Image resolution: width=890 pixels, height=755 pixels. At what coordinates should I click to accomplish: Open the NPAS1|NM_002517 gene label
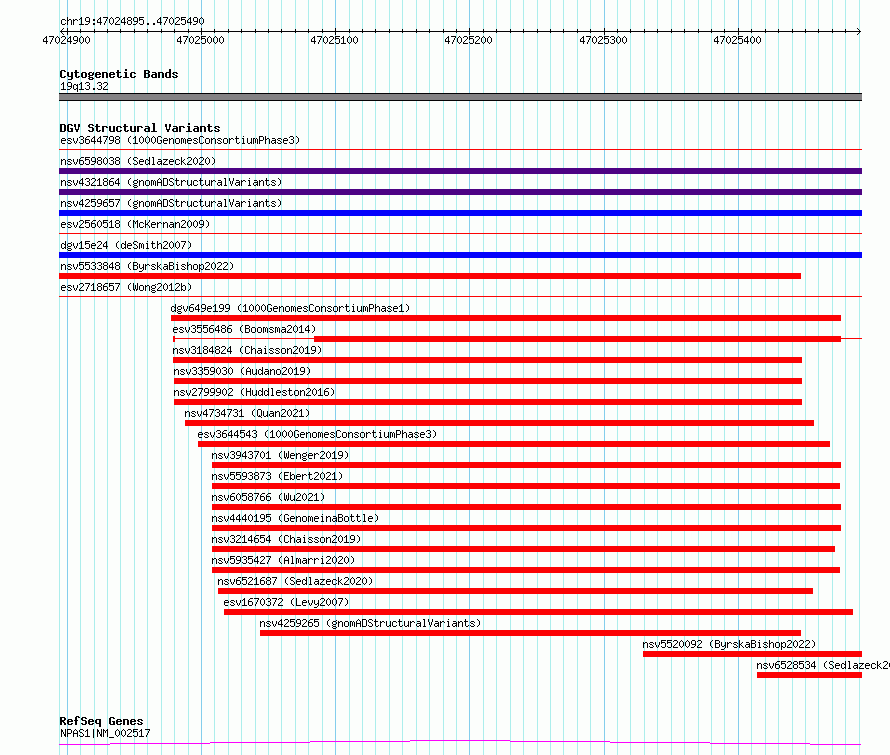click(105, 733)
